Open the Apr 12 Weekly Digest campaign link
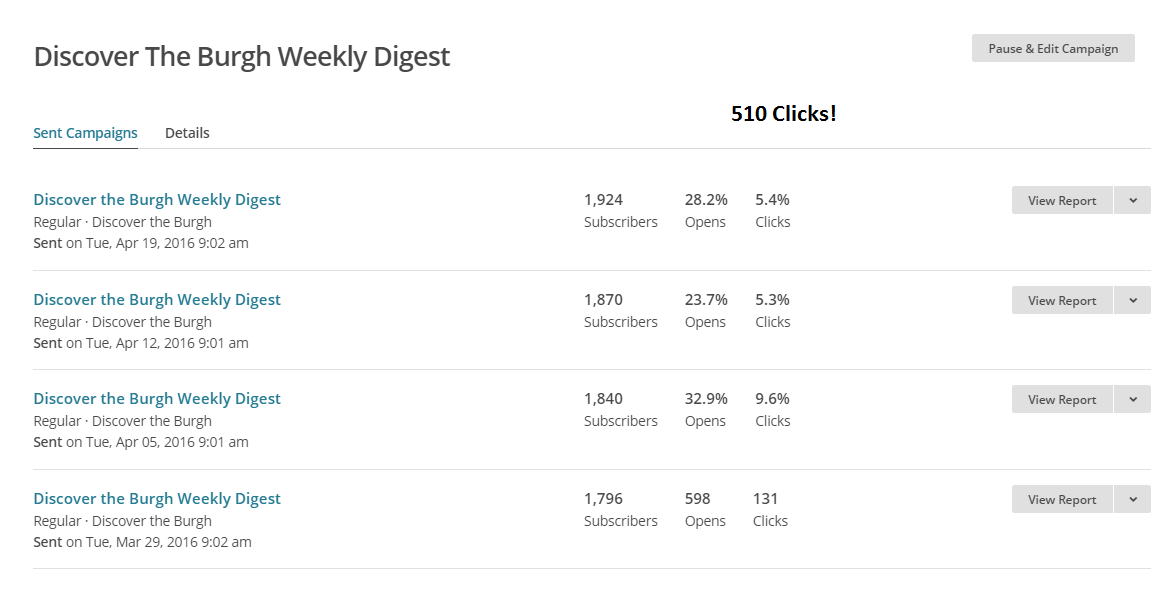Screen dimensions: 1172x603 coord(157,300)
